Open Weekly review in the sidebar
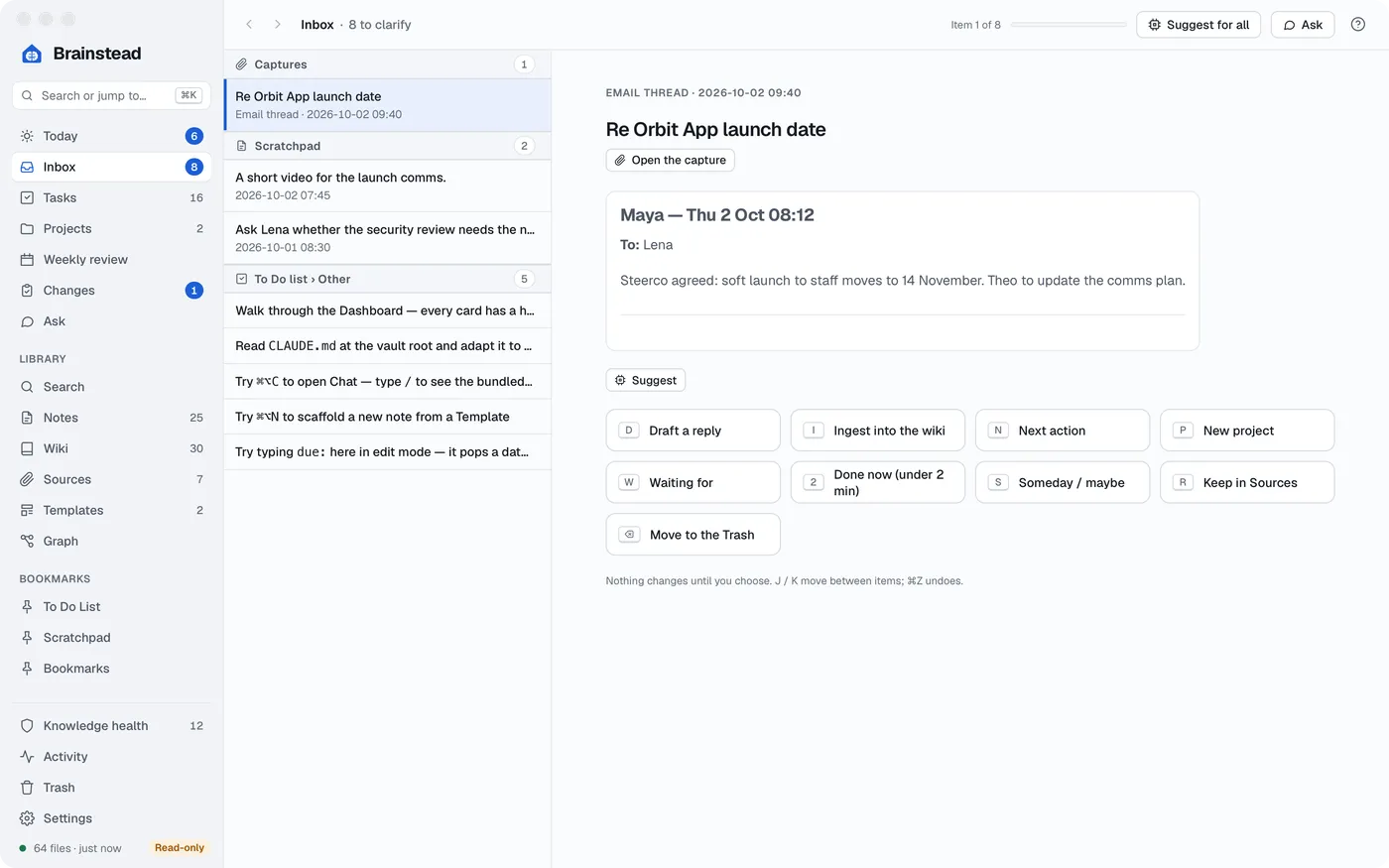Image resolution: width=1389 pixels, height=868 pixels. pos(111,260)
